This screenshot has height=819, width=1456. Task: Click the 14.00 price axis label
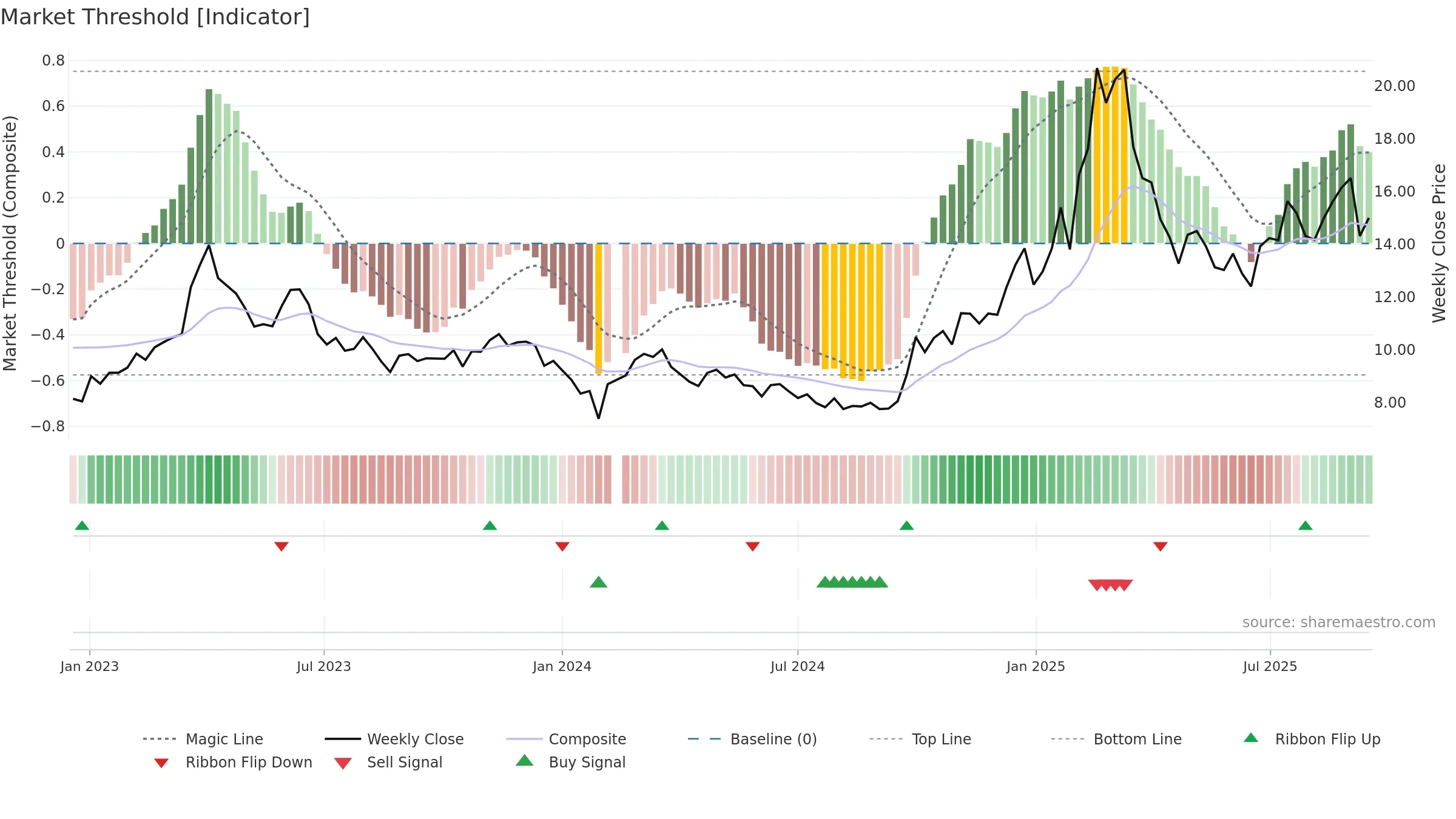click(1395, 244)
